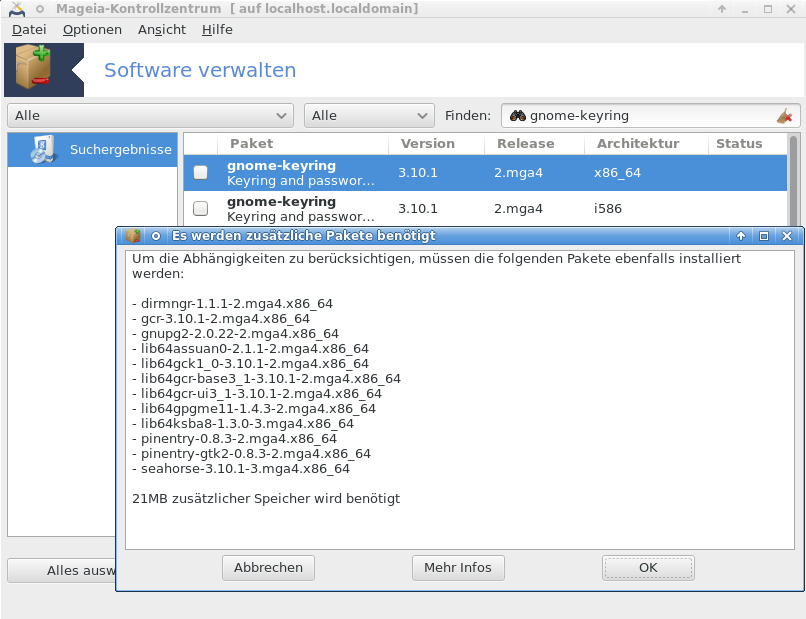Click the x86_64 architecture cell
This screenshot has height=619, width=806.
click(x=617, y=173)
